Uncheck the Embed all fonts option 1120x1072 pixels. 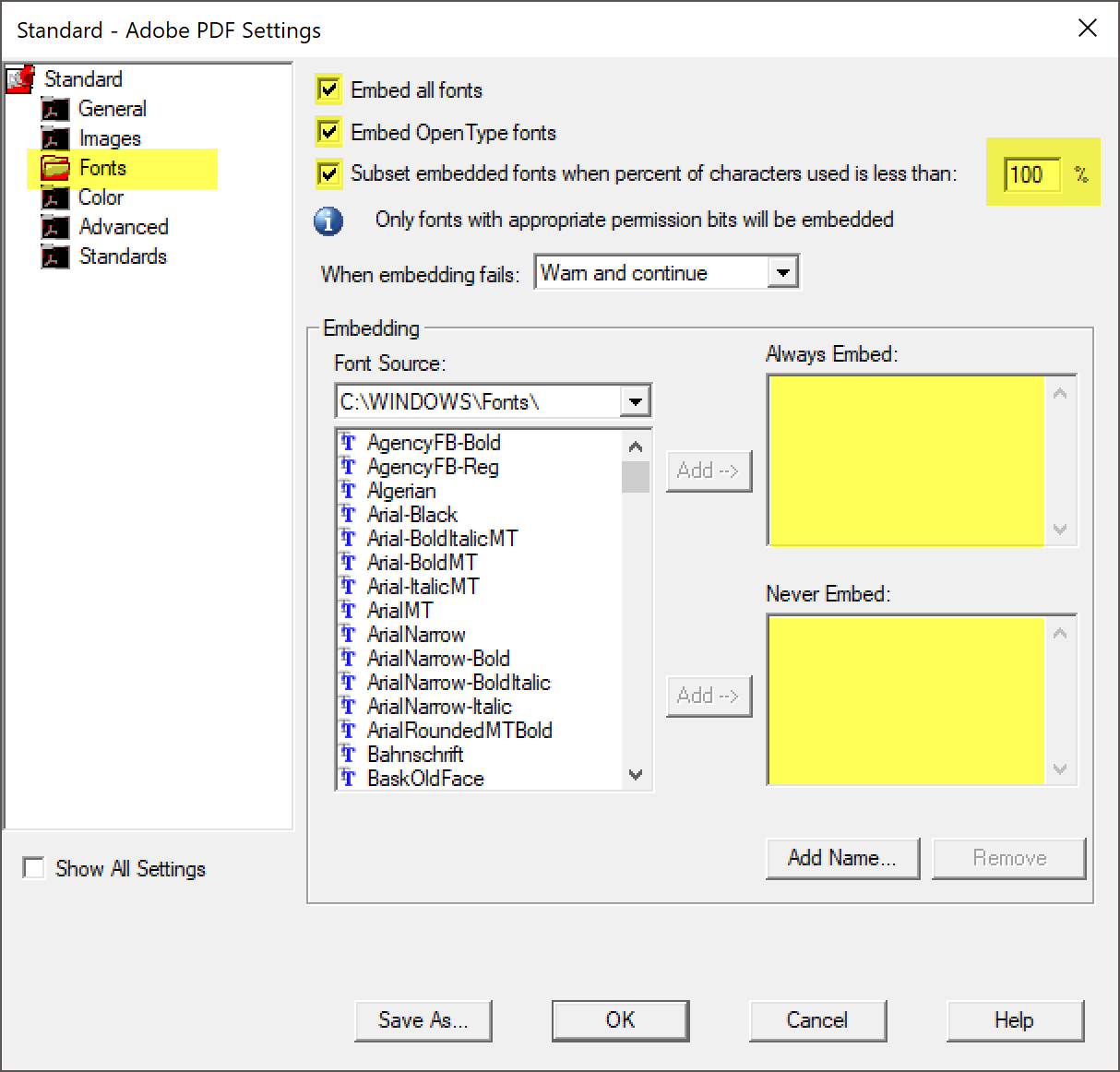[328, 89]
